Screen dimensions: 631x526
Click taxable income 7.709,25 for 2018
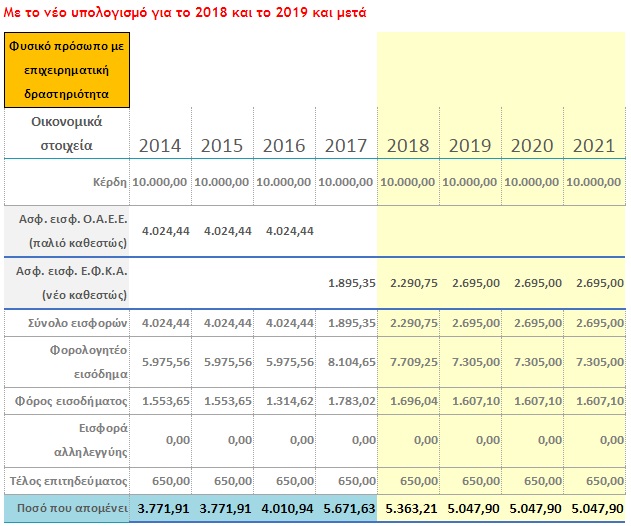(x=414, y=362)
